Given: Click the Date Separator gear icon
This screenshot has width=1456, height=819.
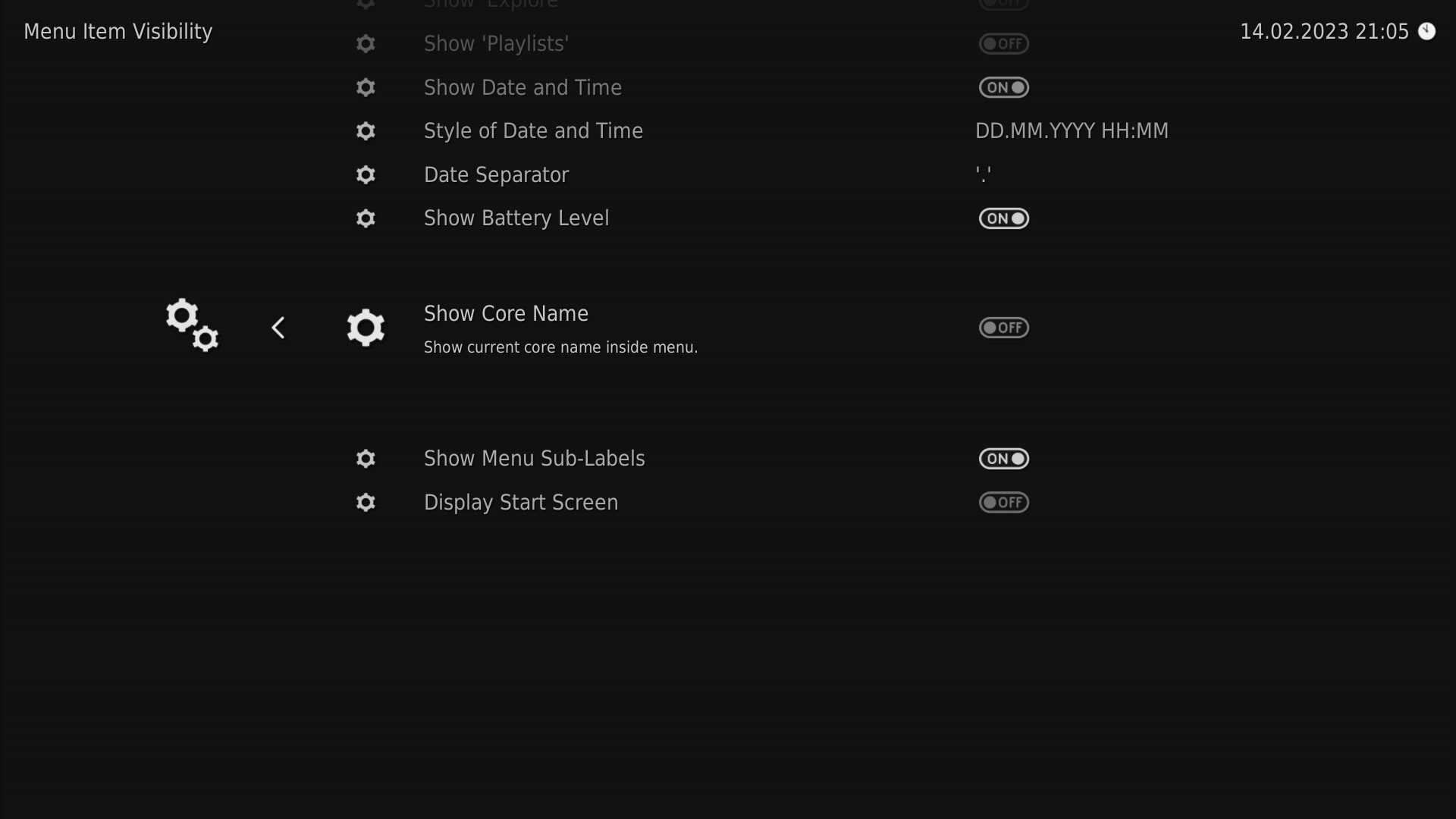Looking at the screenshot, I should click(x=366, y=174).
